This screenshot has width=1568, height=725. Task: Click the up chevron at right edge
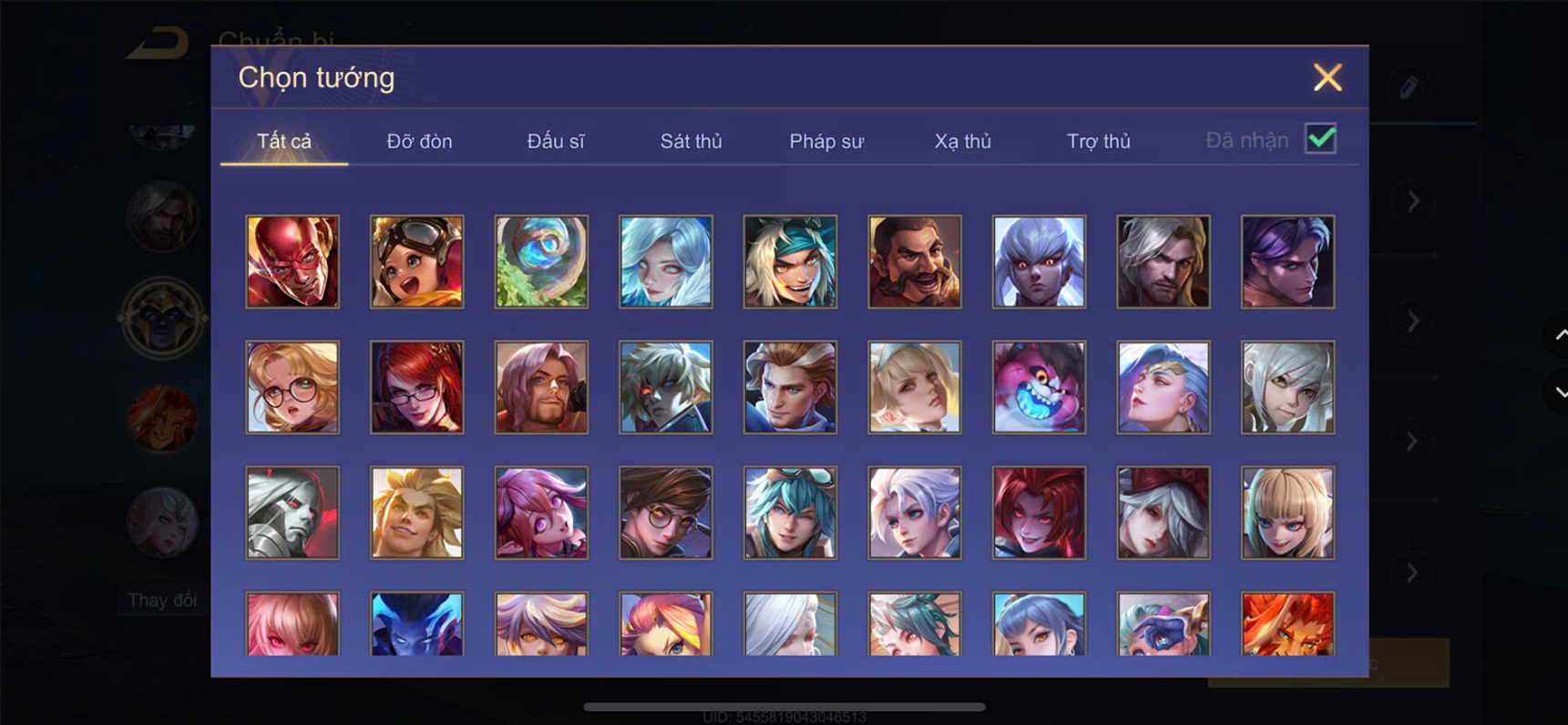pyautogui.click(x=1561, y=335)
